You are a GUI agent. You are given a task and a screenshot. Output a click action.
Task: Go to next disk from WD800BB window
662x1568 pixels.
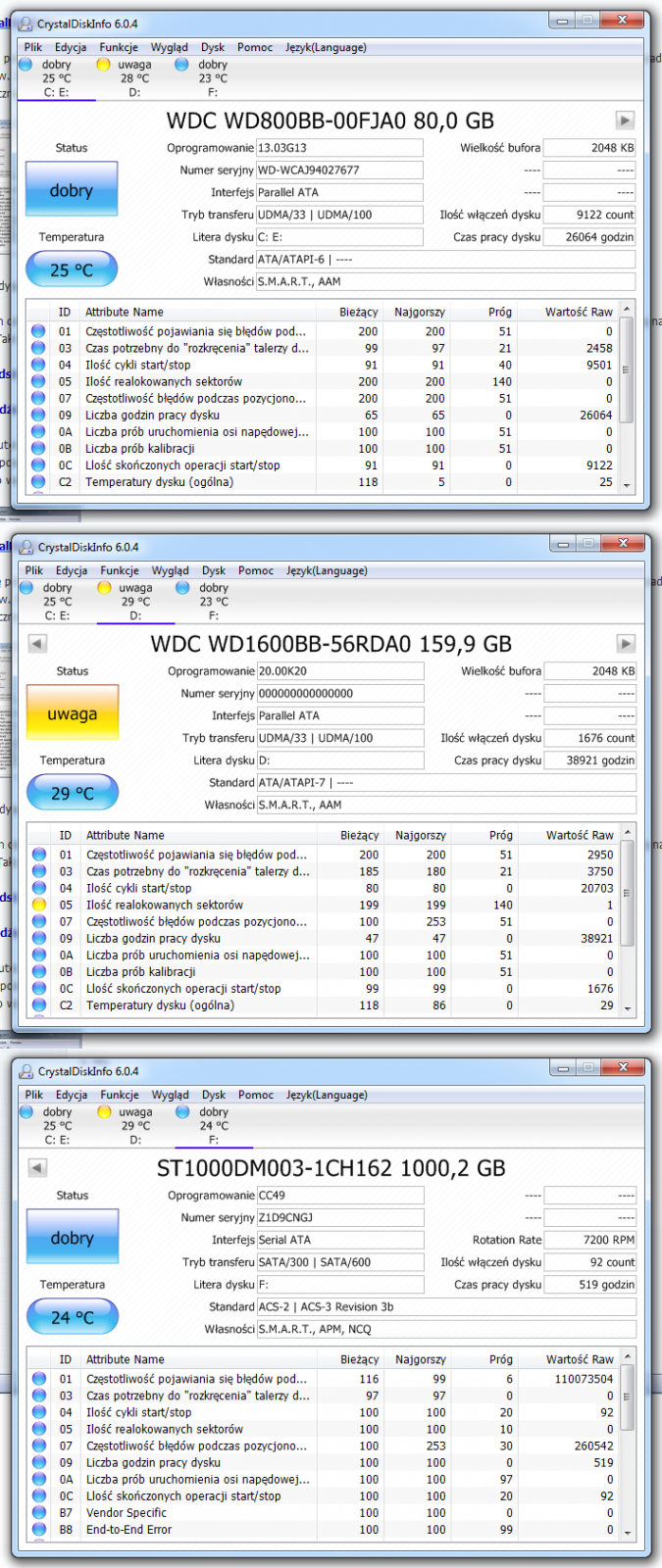point(625,121)
